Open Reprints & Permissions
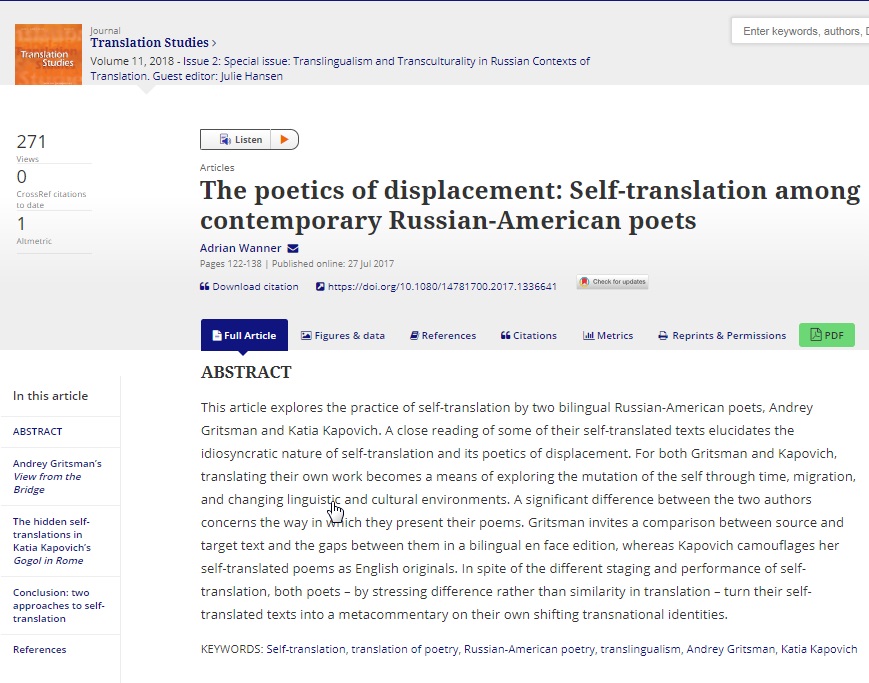Image resolution: width=869 pixels, height=683 pixels. click(x=722, y=335)
